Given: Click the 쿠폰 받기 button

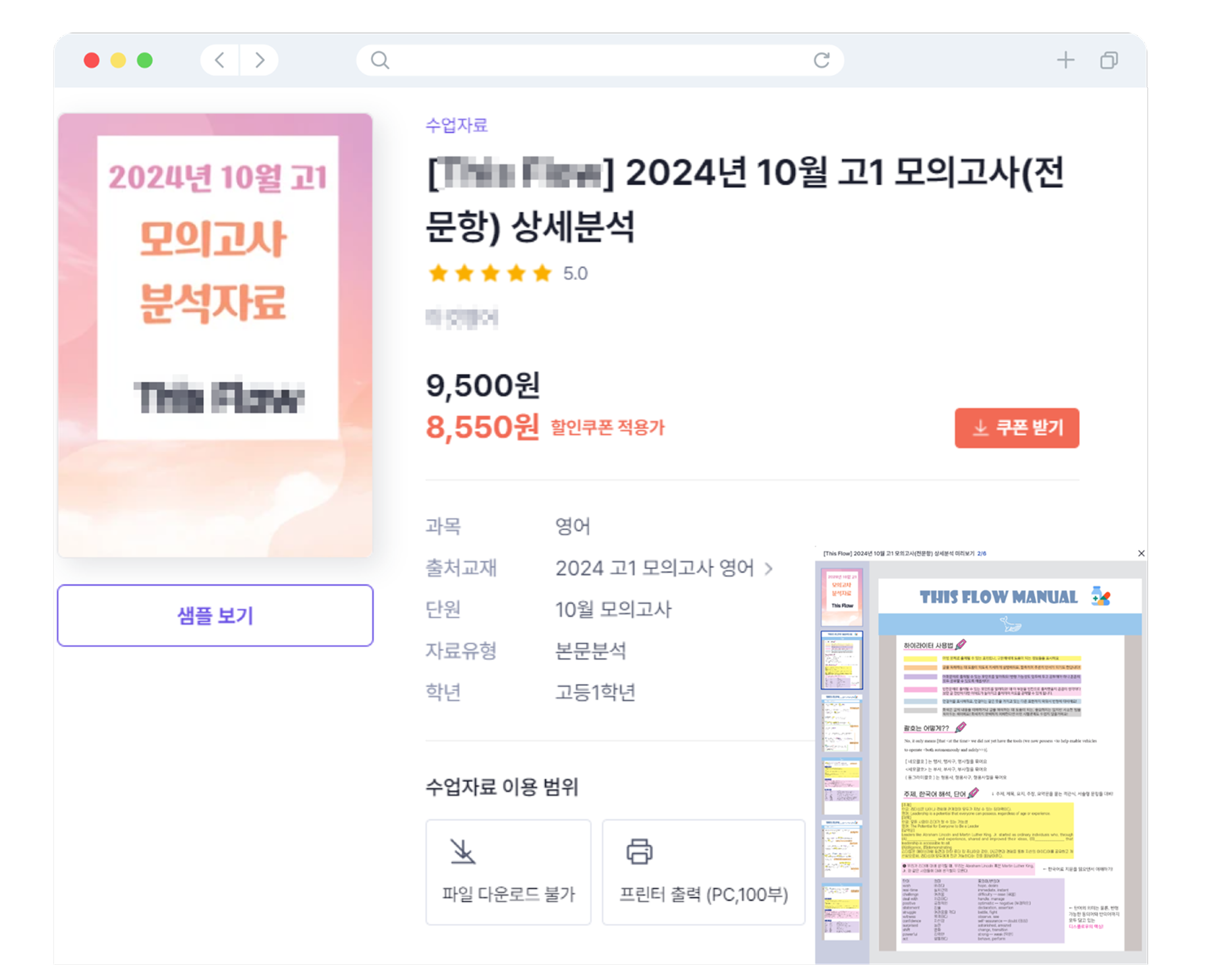Looking at the screenshot, I should pyautogui.click(x=1017, y=428).
